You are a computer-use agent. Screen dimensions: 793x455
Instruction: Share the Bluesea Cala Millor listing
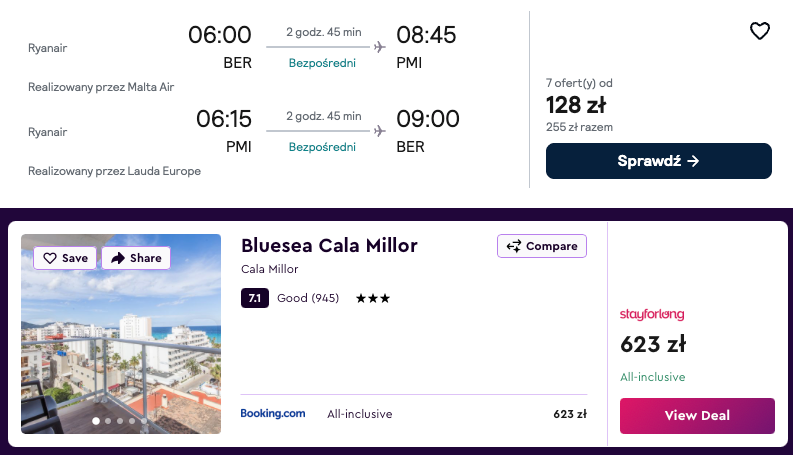click(136, 258)
